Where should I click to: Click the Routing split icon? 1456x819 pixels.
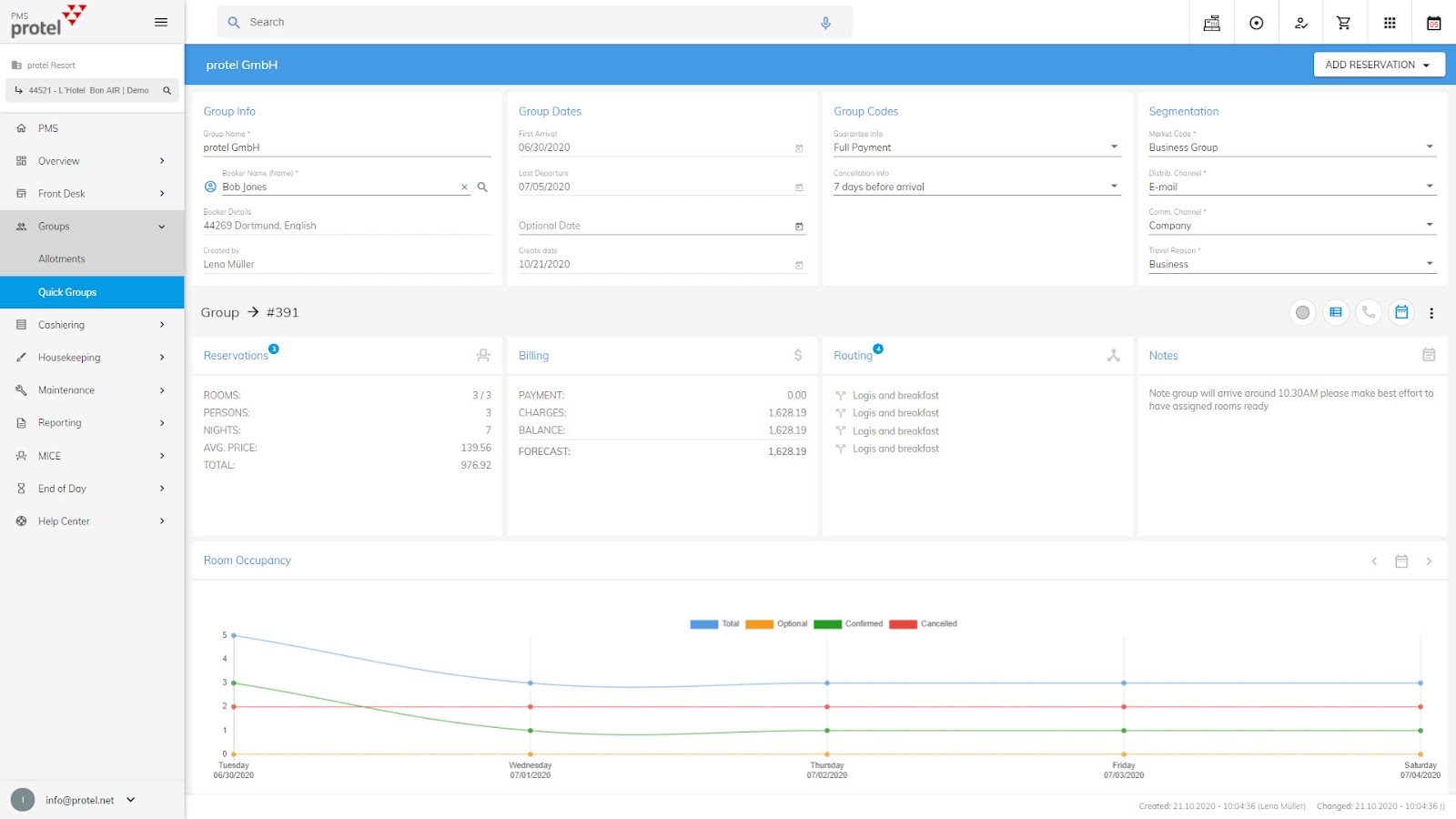[1113, 356]
